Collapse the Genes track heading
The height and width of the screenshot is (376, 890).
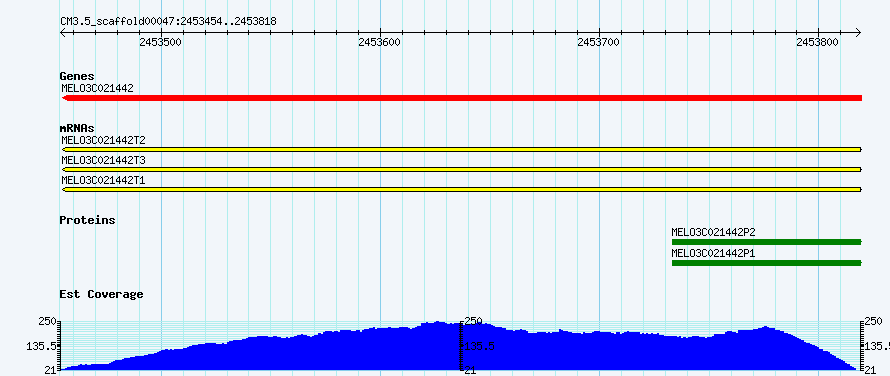point(77,76)
